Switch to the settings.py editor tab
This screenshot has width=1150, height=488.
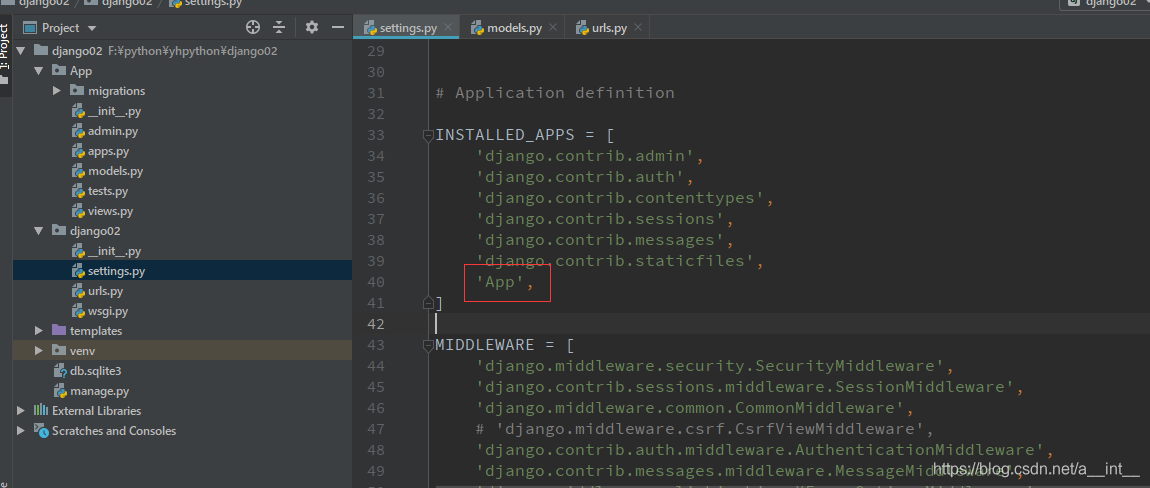[x=408, y=28]
